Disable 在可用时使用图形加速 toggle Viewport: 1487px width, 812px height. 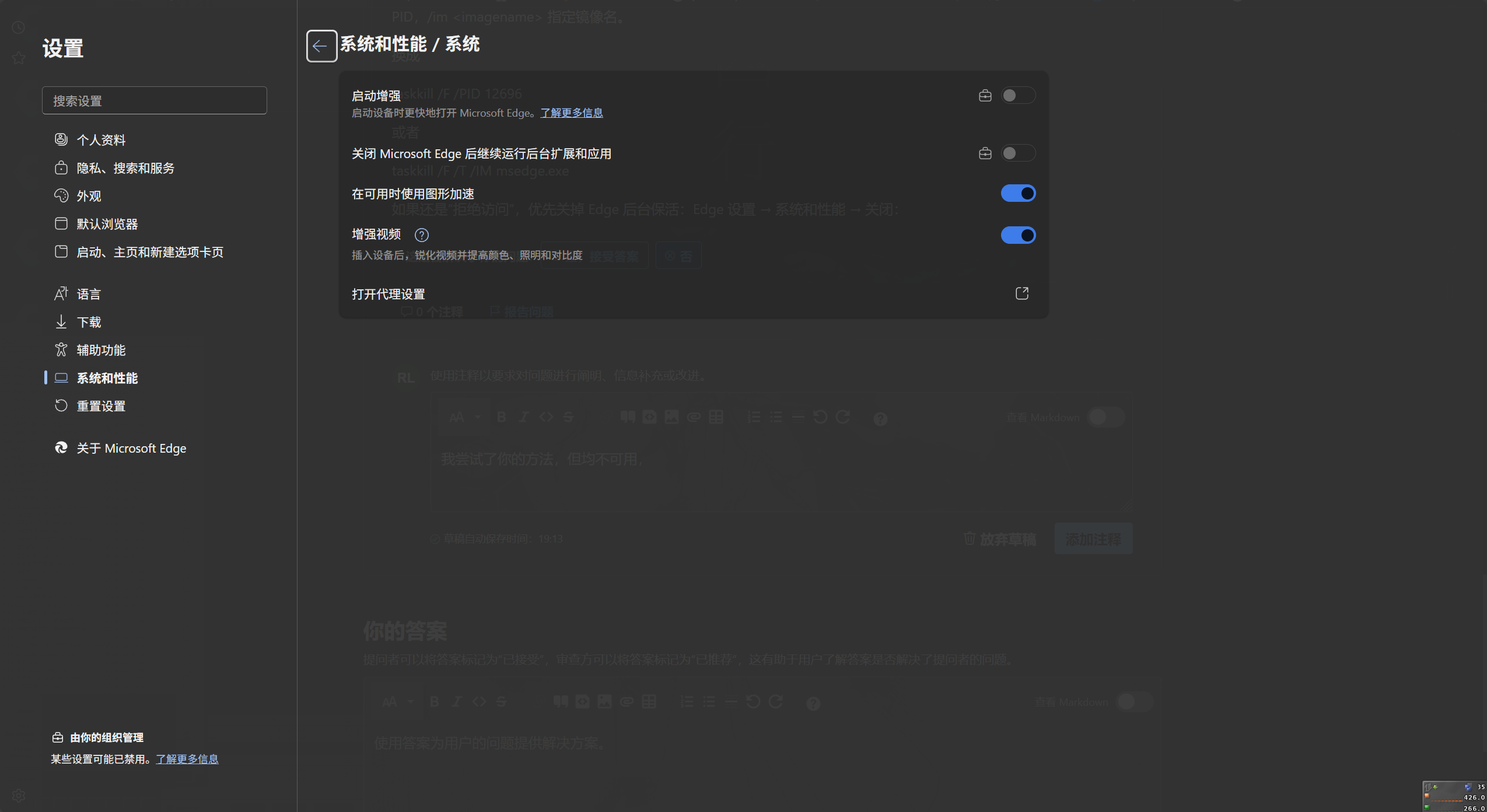(1018, 193)
